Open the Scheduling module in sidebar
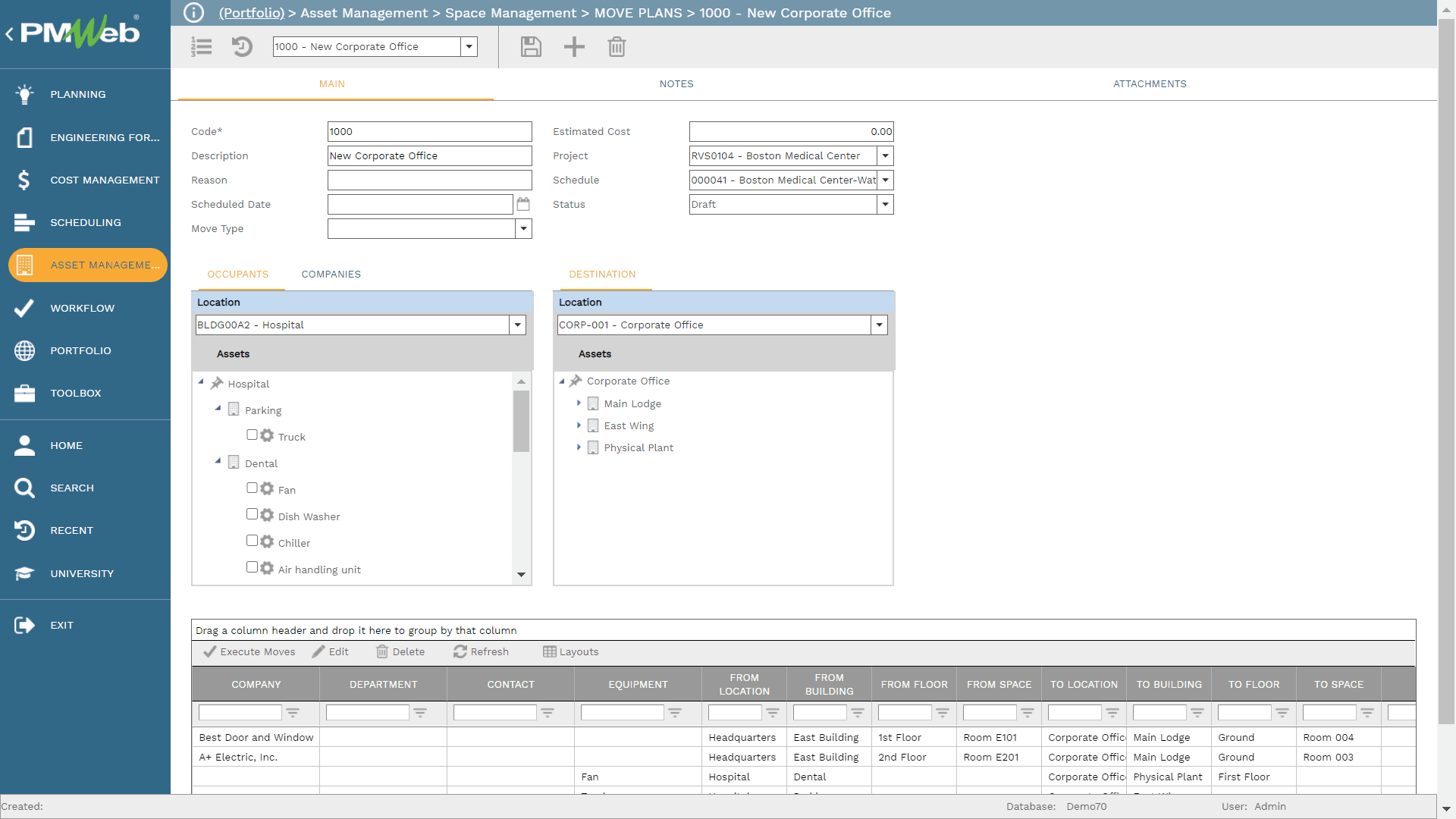The image size is (1456, 819). coord(85,222)
